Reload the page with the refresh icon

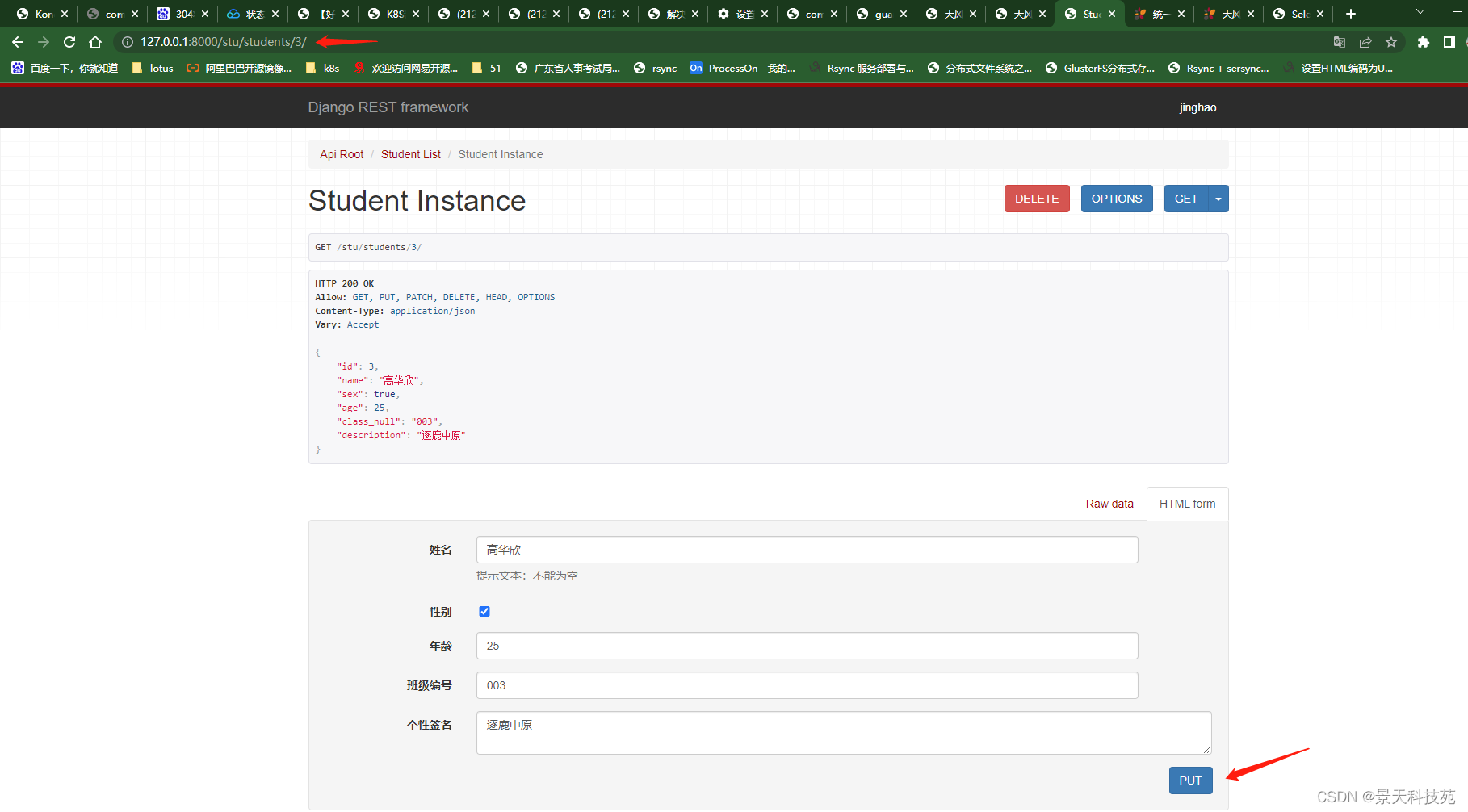point(69,42)
